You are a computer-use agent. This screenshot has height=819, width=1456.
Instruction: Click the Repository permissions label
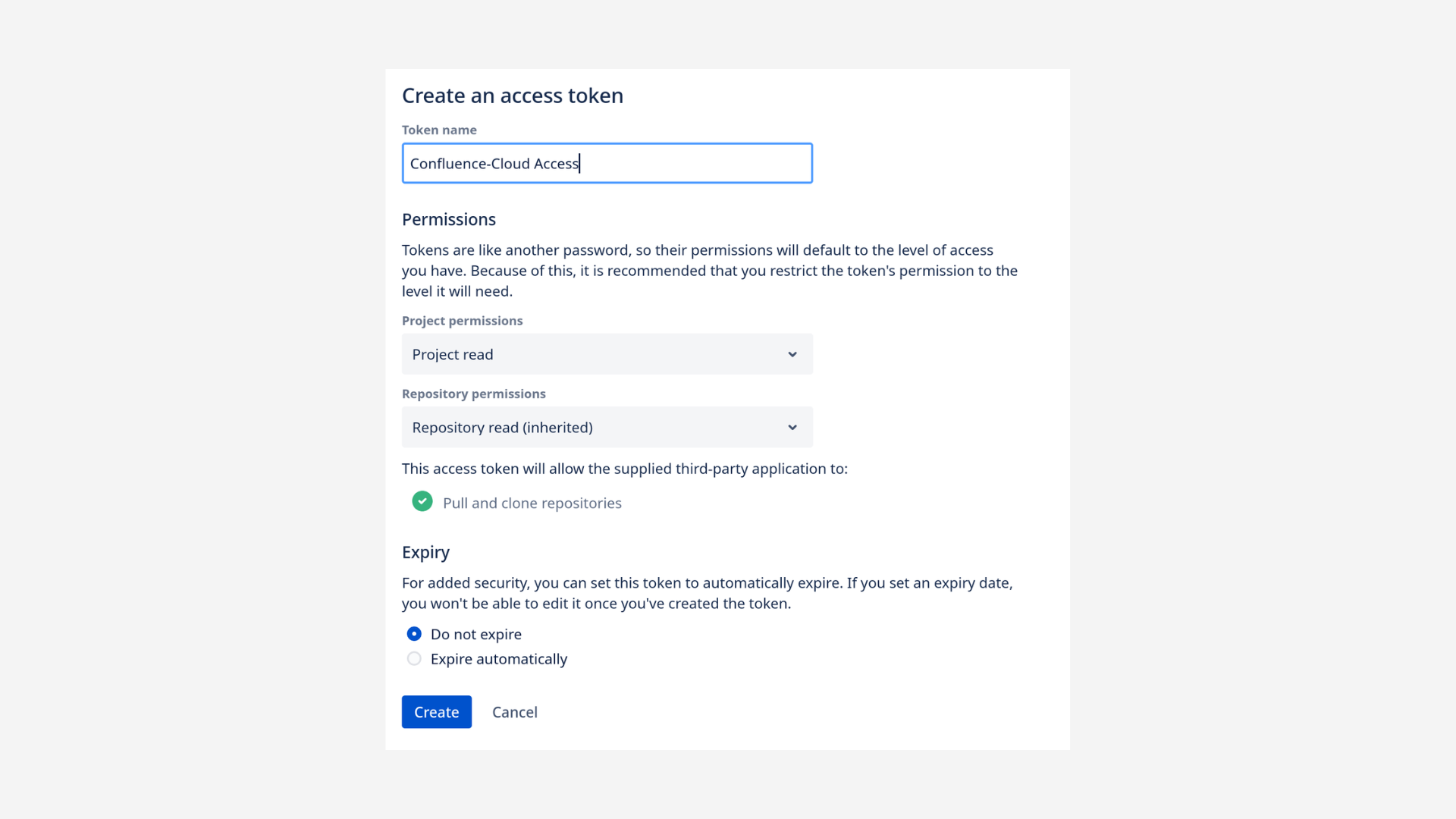click(x=473, y=394)
